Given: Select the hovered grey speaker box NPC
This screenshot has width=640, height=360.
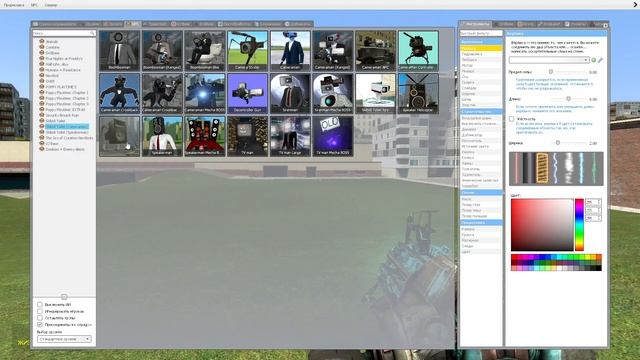Looking at the screenshot, I should click(x=119, y=136).
